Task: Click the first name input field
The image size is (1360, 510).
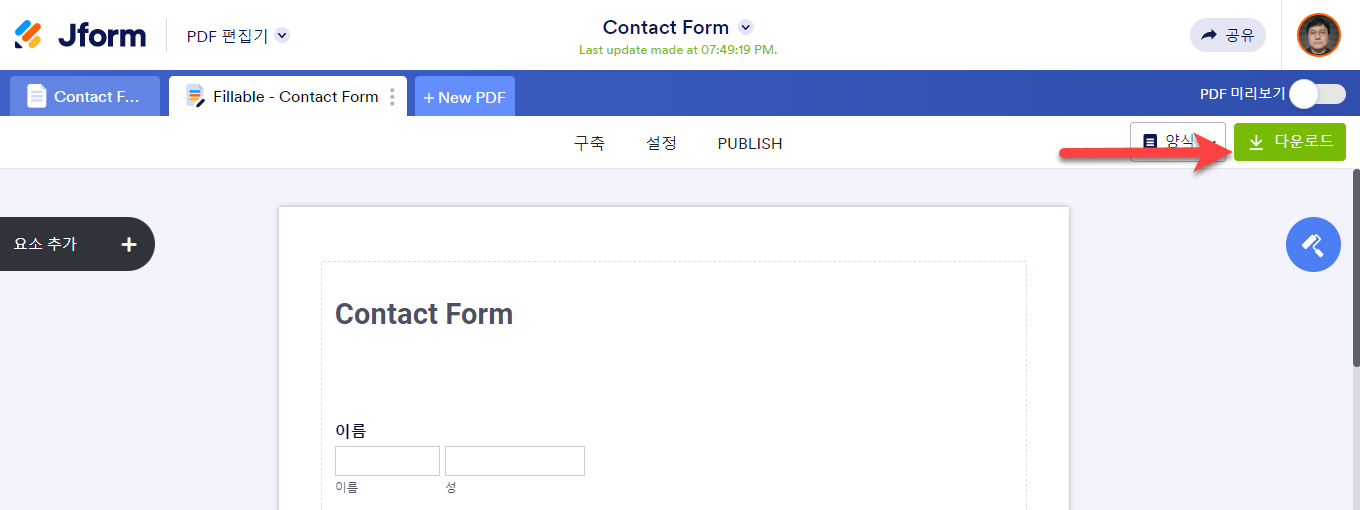Action: point(387,461)
